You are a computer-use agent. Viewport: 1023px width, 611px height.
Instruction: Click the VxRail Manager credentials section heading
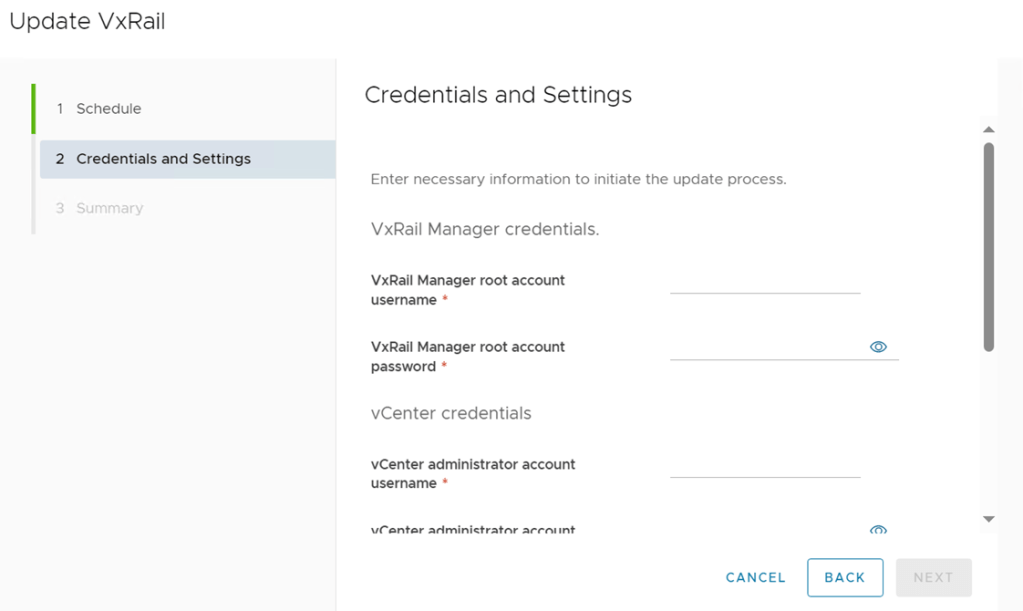click(485, 229)
